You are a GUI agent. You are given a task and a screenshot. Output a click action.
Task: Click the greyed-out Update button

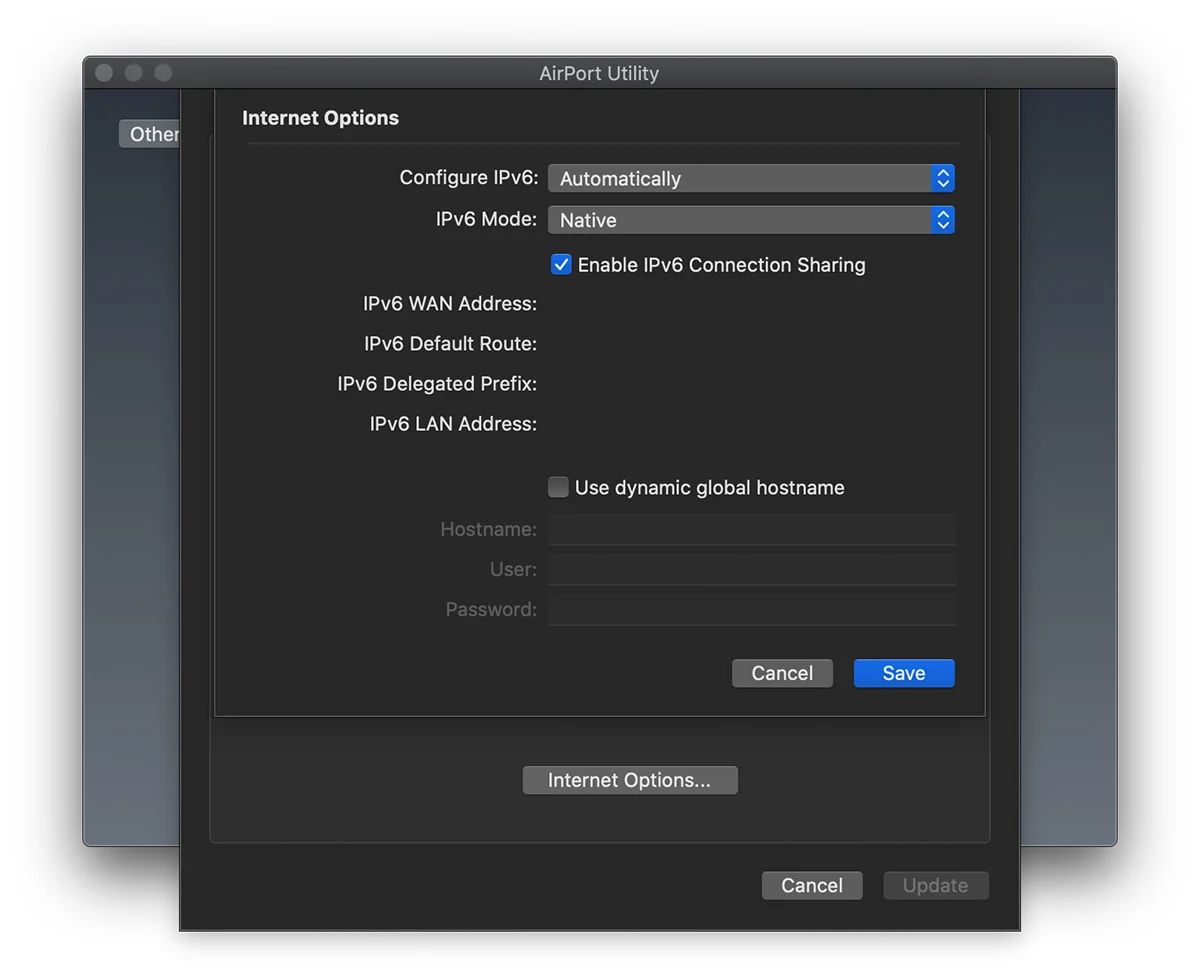935,885
